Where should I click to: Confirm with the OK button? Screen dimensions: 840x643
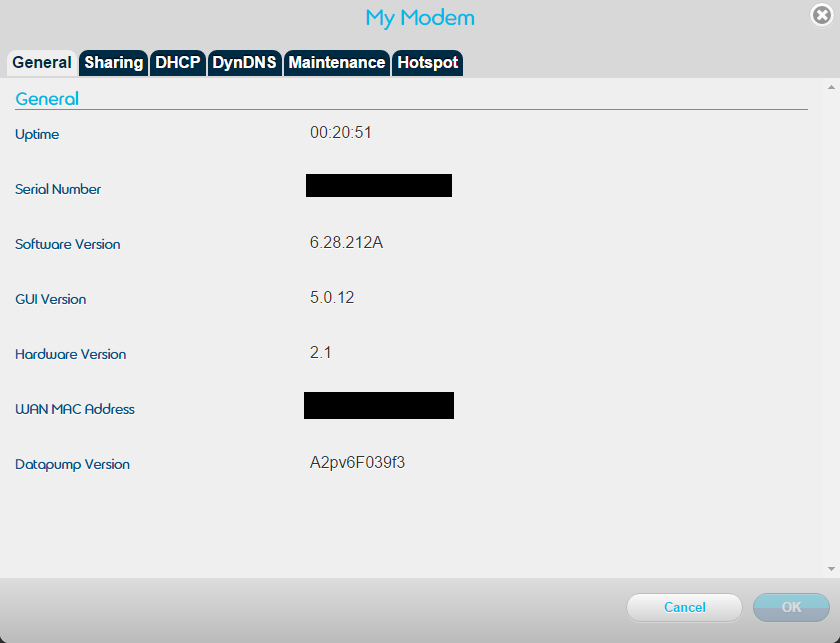tap(791, 607)
